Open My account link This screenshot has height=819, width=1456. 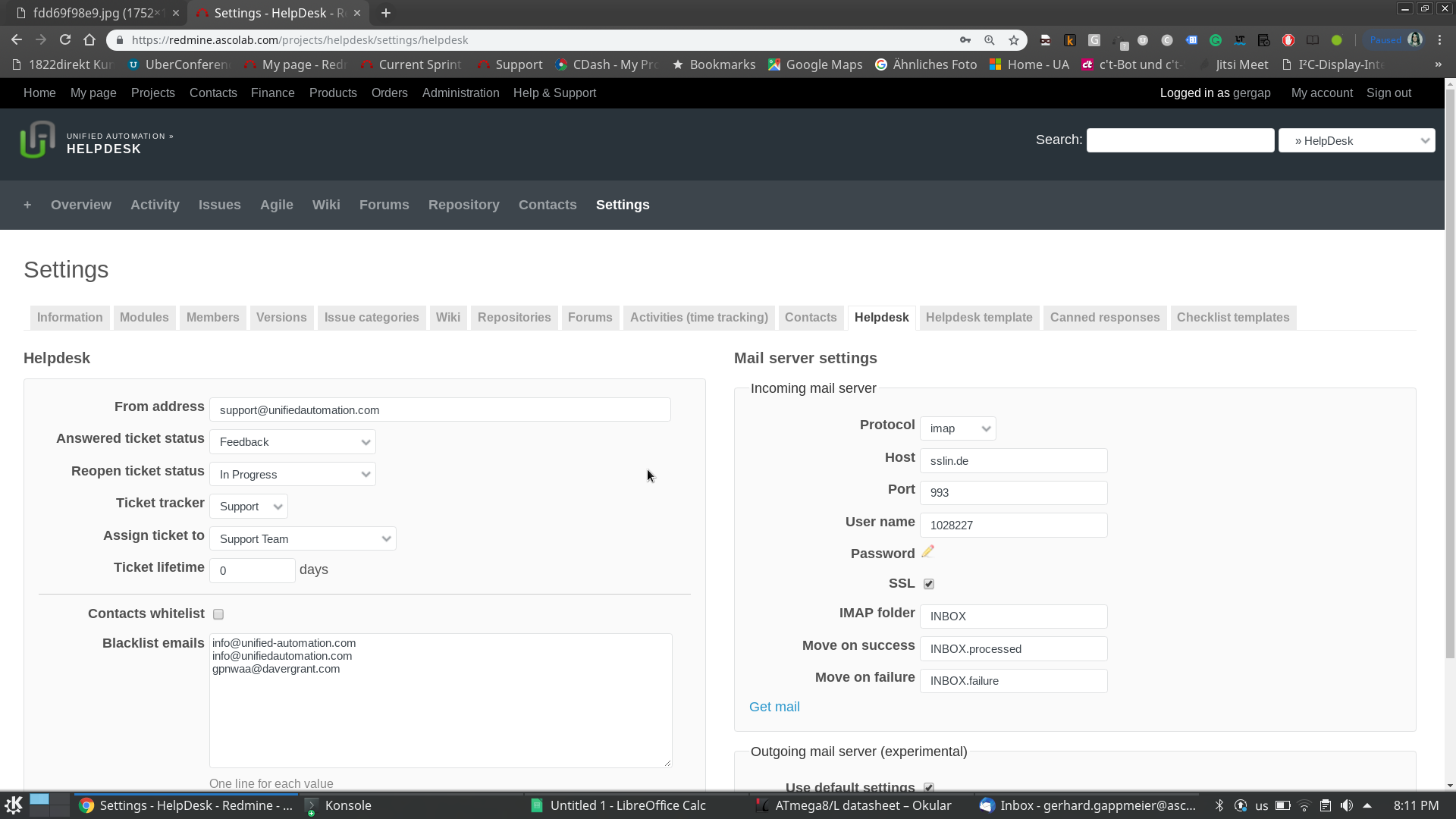pos(1322,93)
